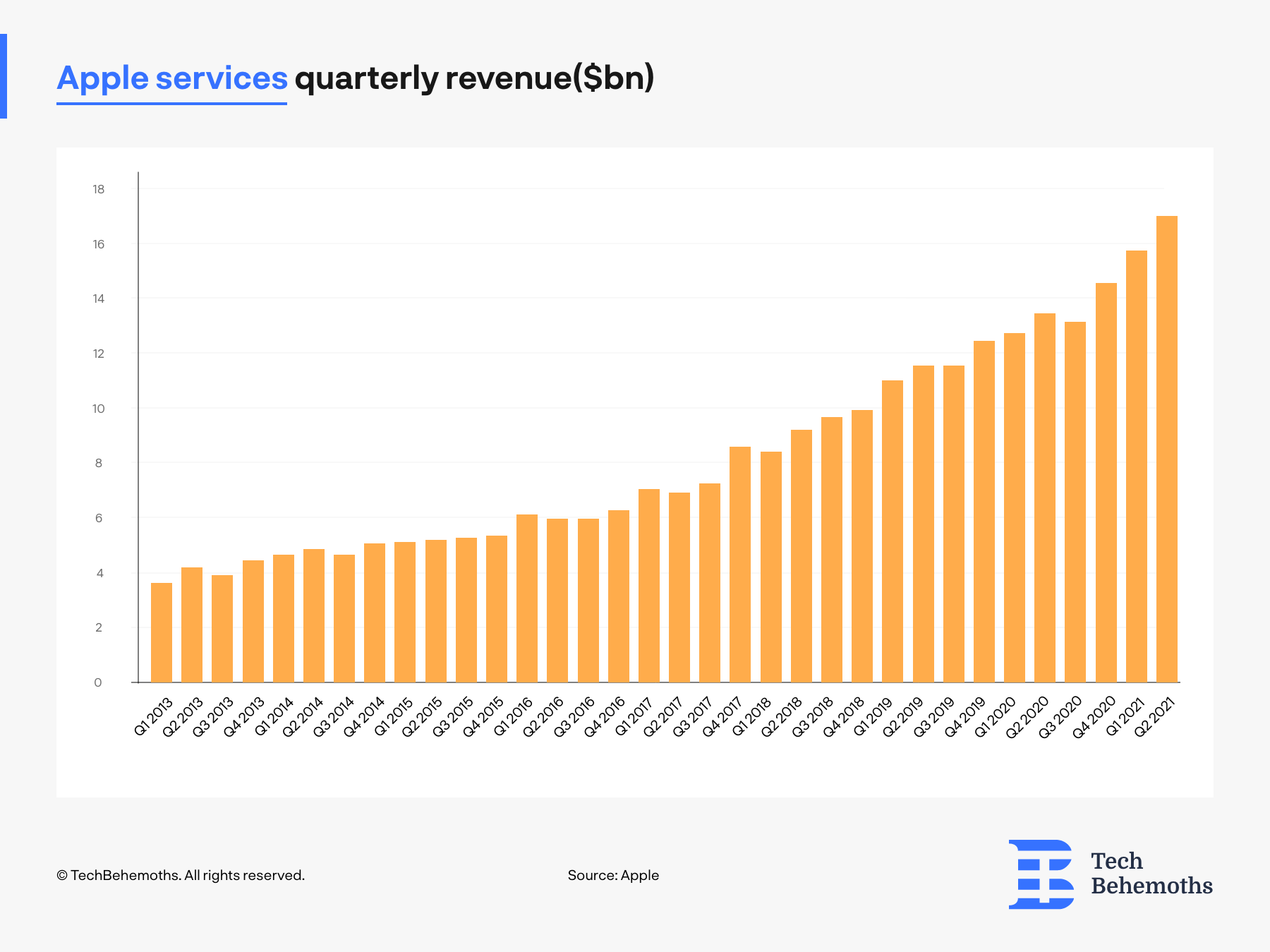Click the 'Q4 2016' x-axis label
The width and height of the screenshot is (1270, 952).
pyautogui.click(x=605, y=717)
